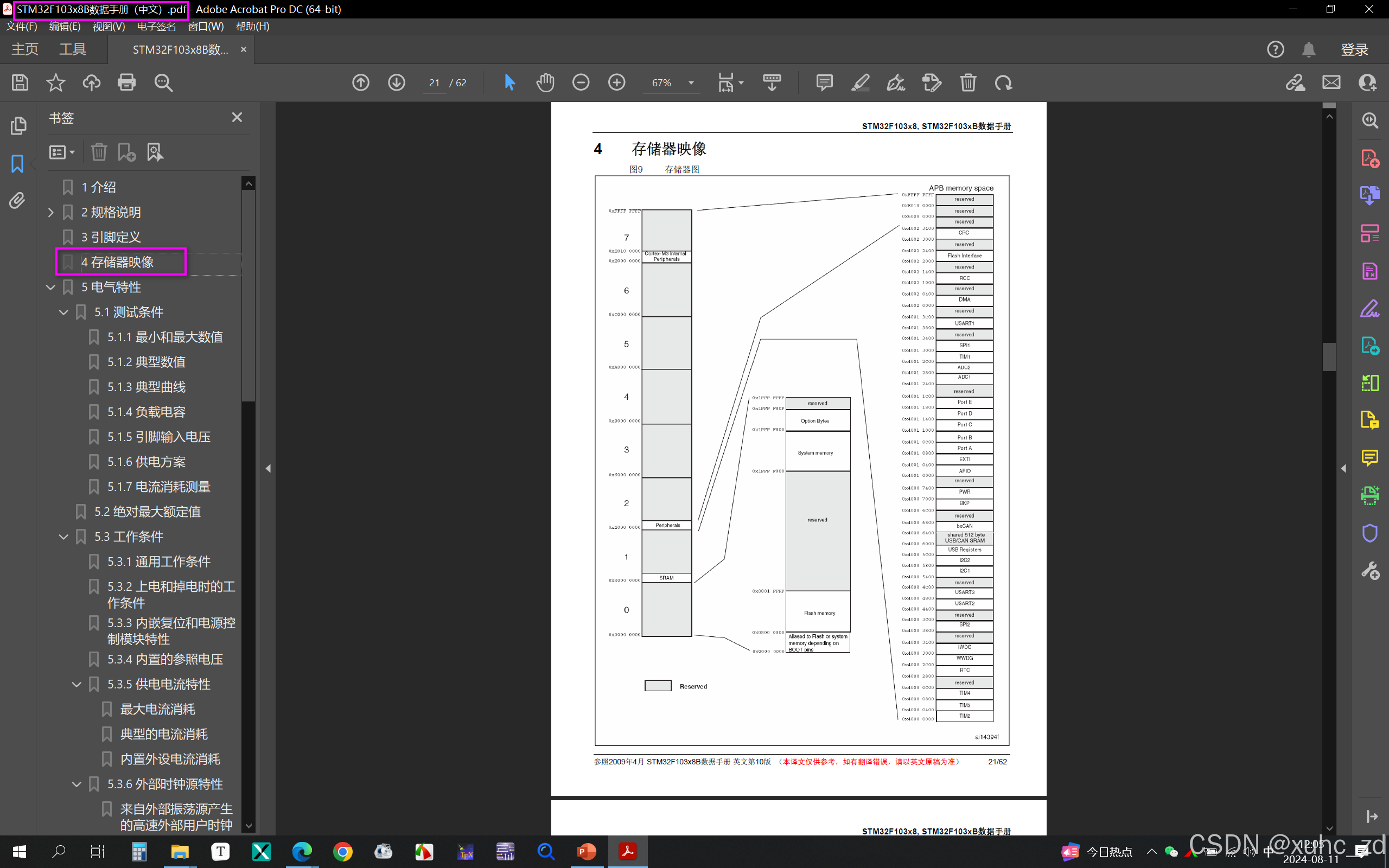The image size is (1389, 868).
Task: Open the 编辑(E) menu
Action: click(x=64, y=27)
